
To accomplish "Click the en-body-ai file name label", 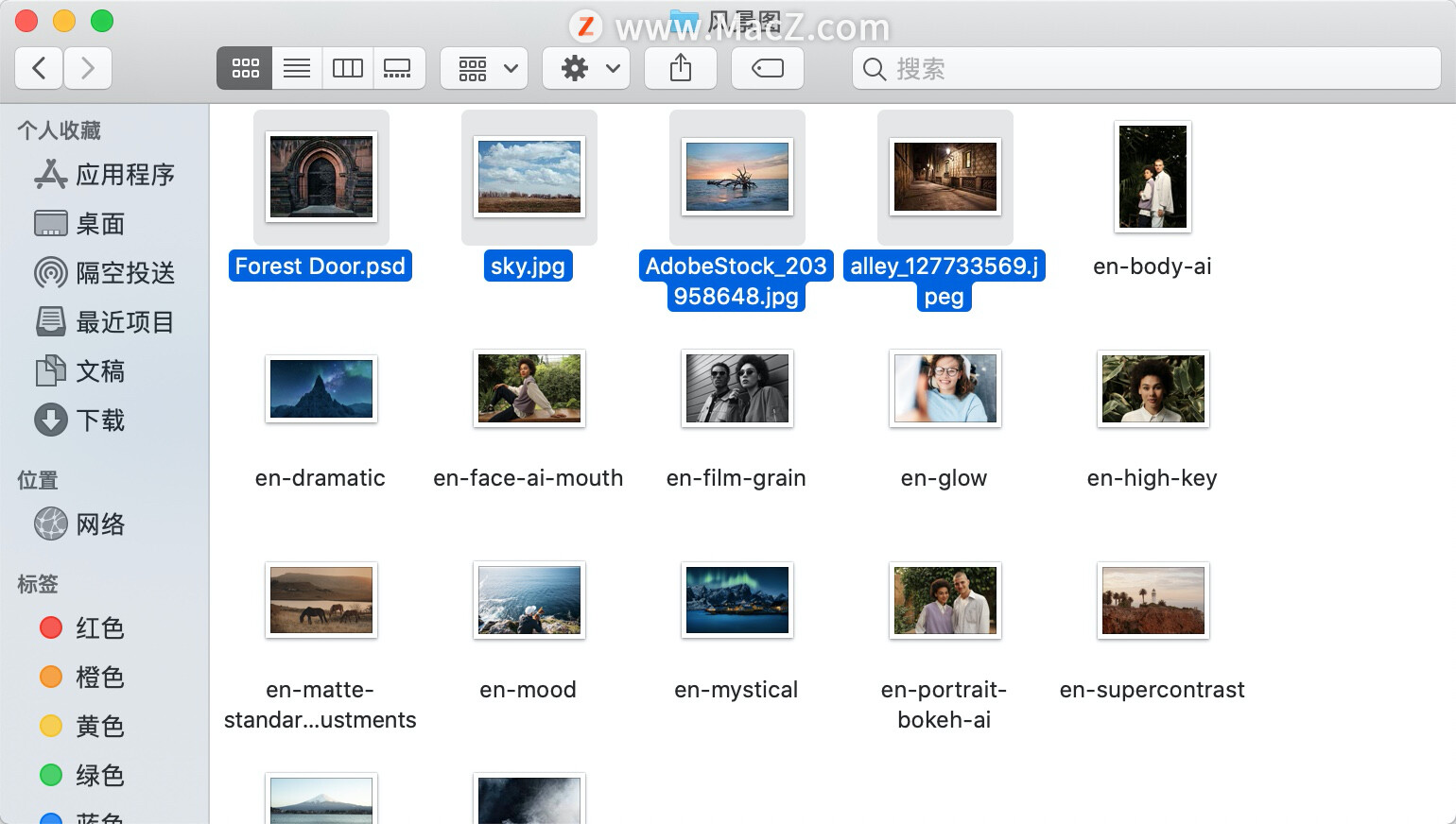I will click(x=1153, y=266).
